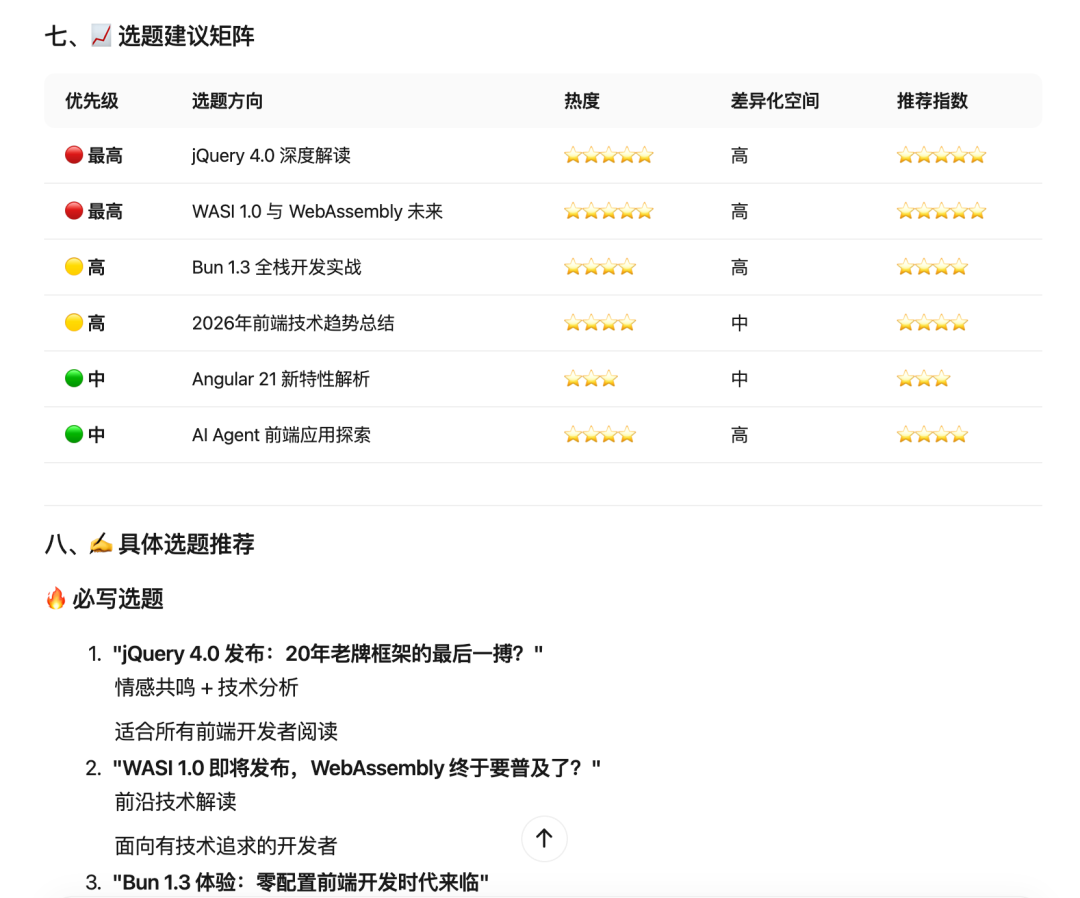Screen dimensions: 1080x898
Task: Click the chart emoji beside 选题建议矩阵 heading
Action: [97, 35]
